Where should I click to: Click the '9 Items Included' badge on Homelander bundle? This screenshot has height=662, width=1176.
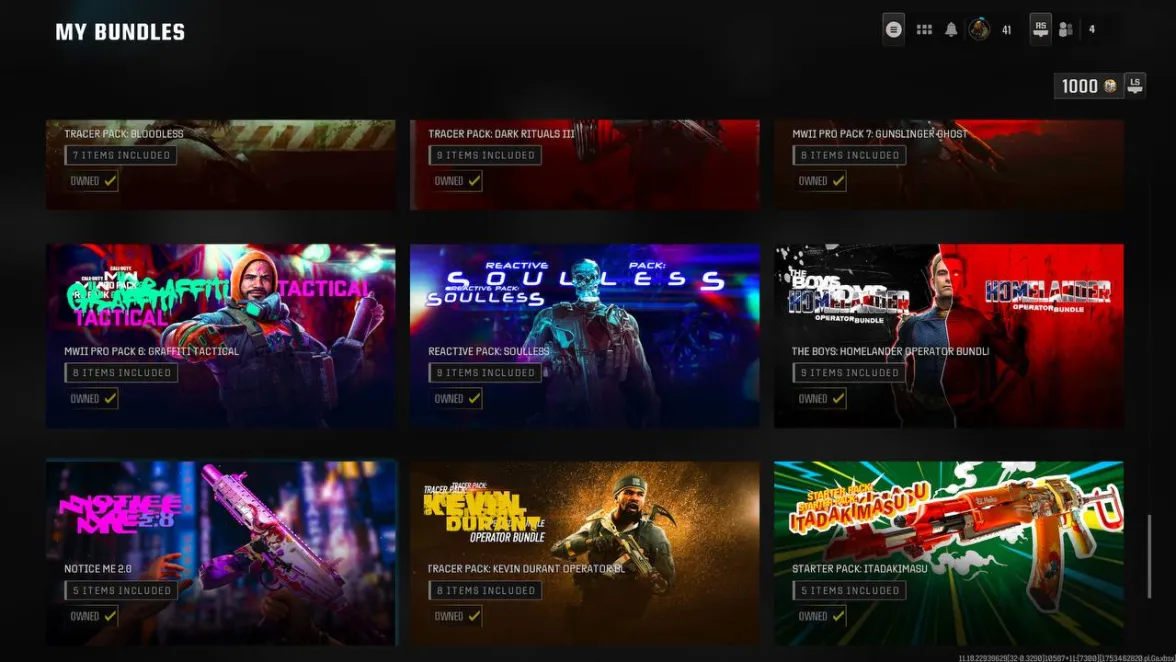pos(849,373)
